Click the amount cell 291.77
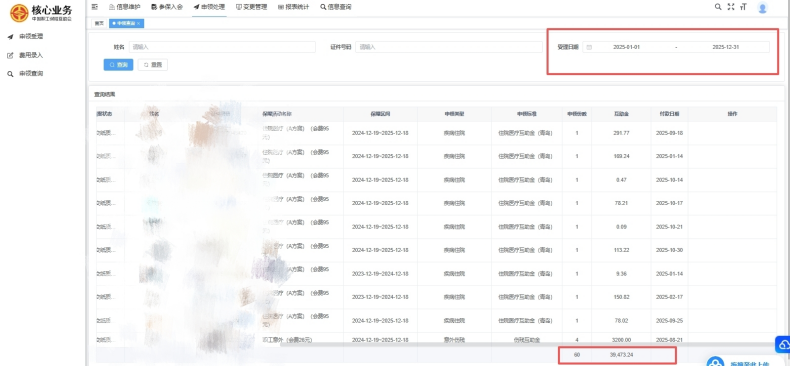This screenshot has height=366, width=790. [x=621, y=133]
